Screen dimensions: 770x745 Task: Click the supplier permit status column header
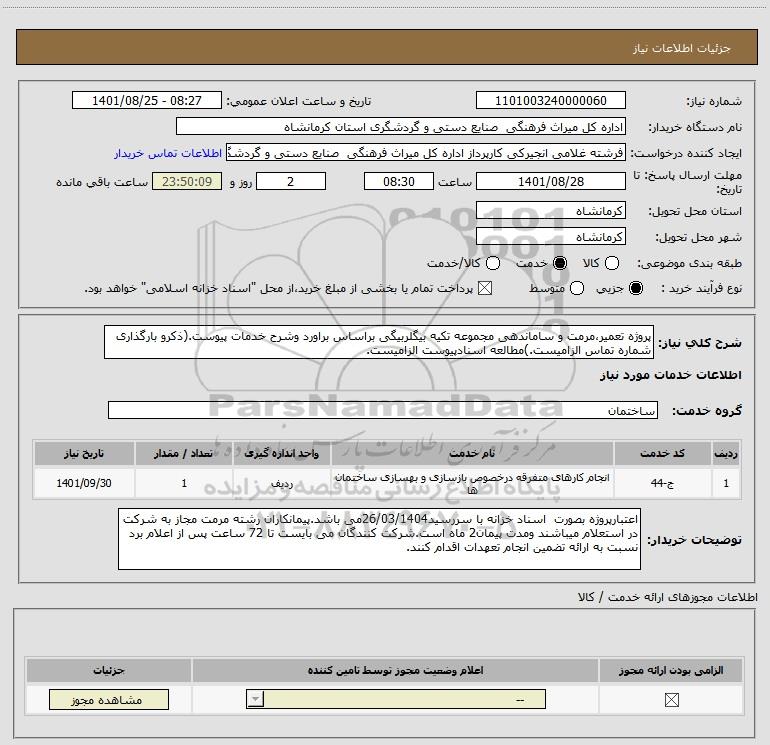pyautogui.click(x=395, y=670)
